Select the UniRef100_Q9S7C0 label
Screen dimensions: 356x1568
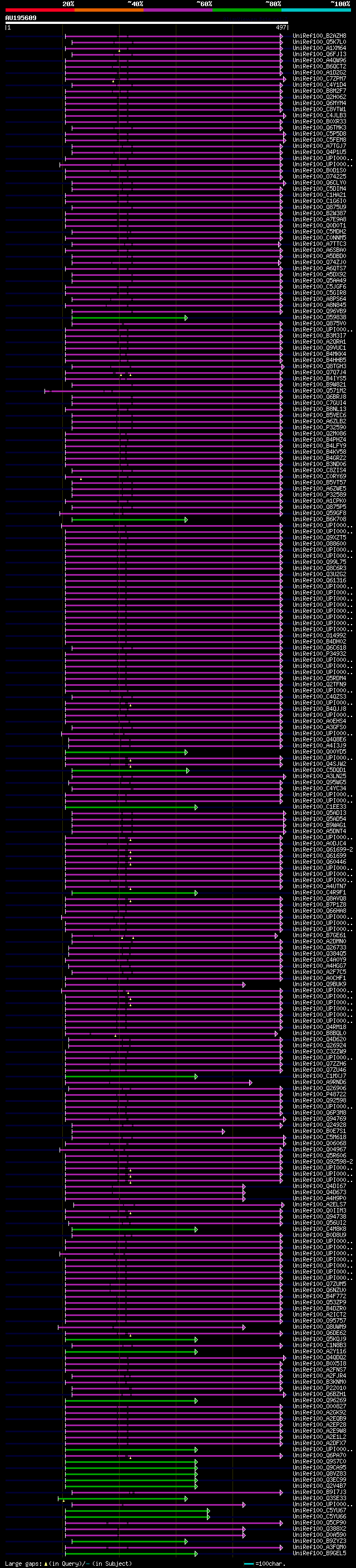click(x=319, y=1462)
